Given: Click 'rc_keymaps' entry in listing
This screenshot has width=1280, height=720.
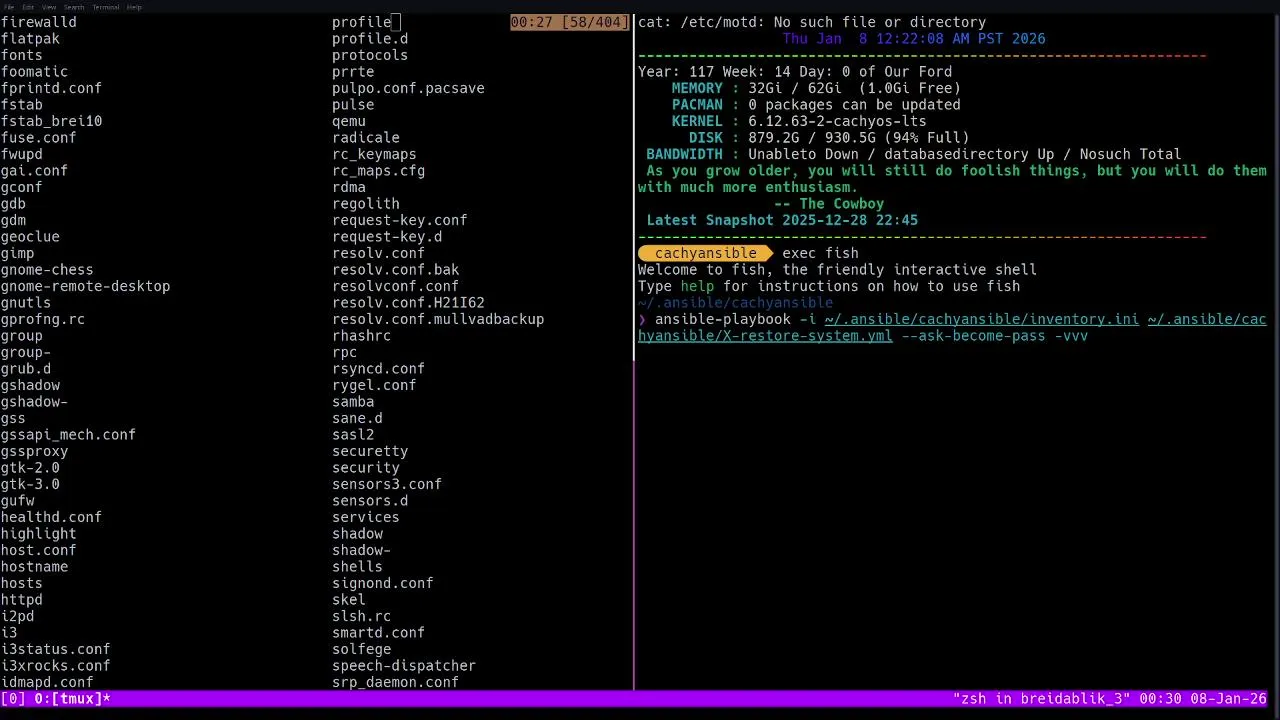Looking at the screenshot, I should [374, 154].
